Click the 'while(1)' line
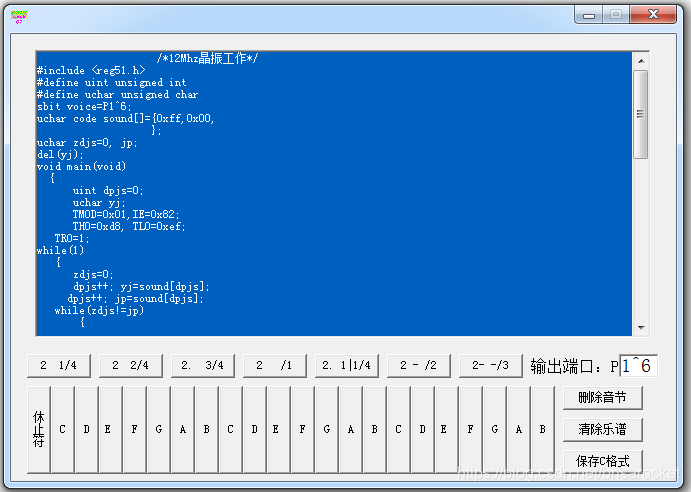 60,250
